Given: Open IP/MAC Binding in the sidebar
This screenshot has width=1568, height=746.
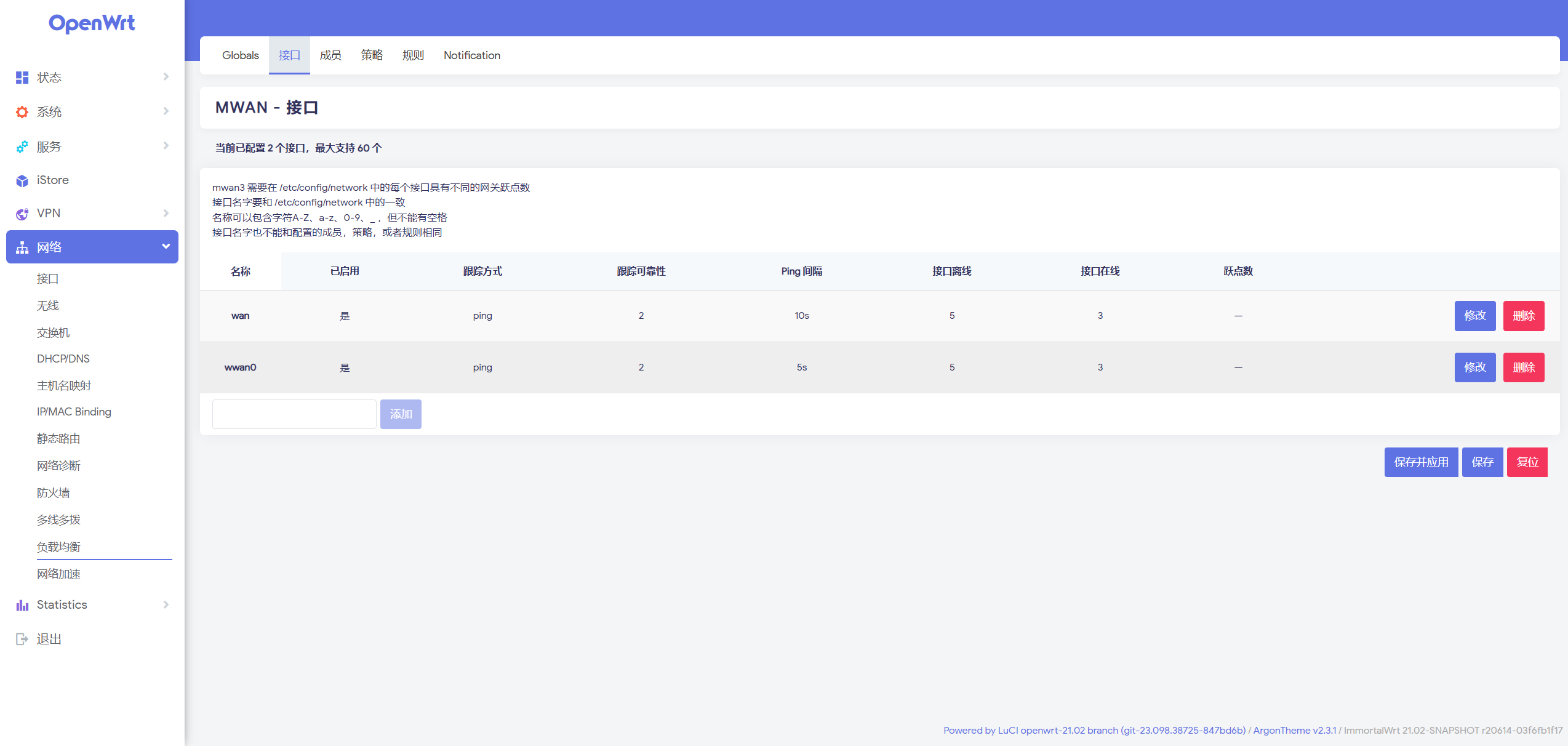Looking at the screenshot, I should pyautogui.click(x=74, y=412).
